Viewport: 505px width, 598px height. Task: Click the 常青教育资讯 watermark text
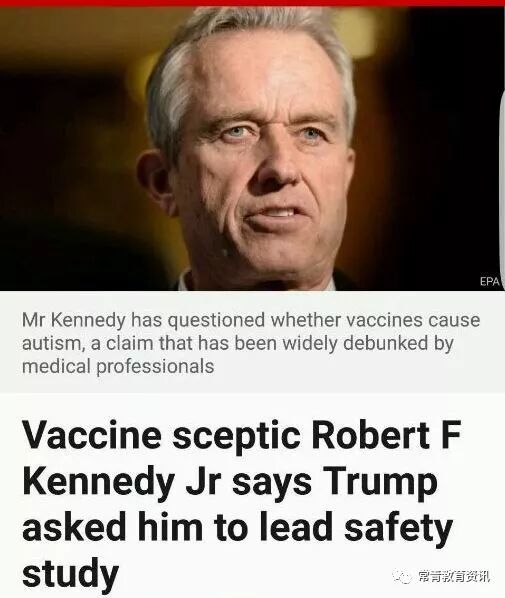pos(453,576)
